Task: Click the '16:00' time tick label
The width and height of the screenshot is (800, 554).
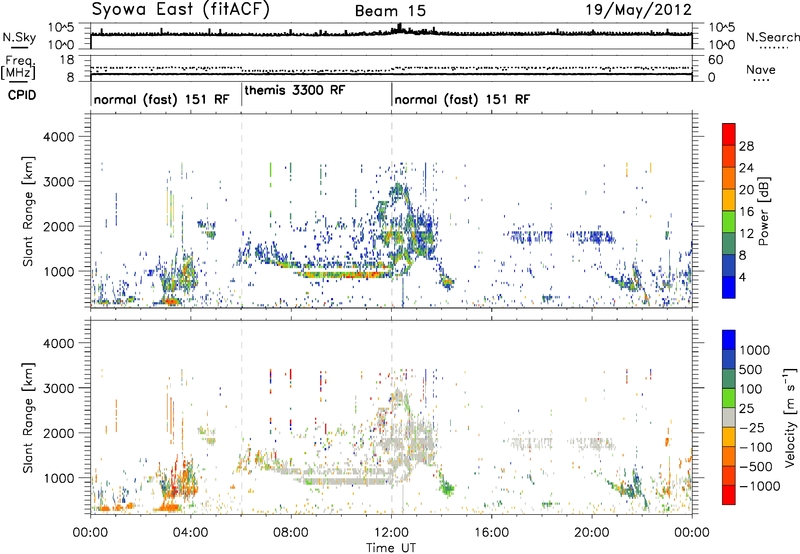Action: [491, 533]
